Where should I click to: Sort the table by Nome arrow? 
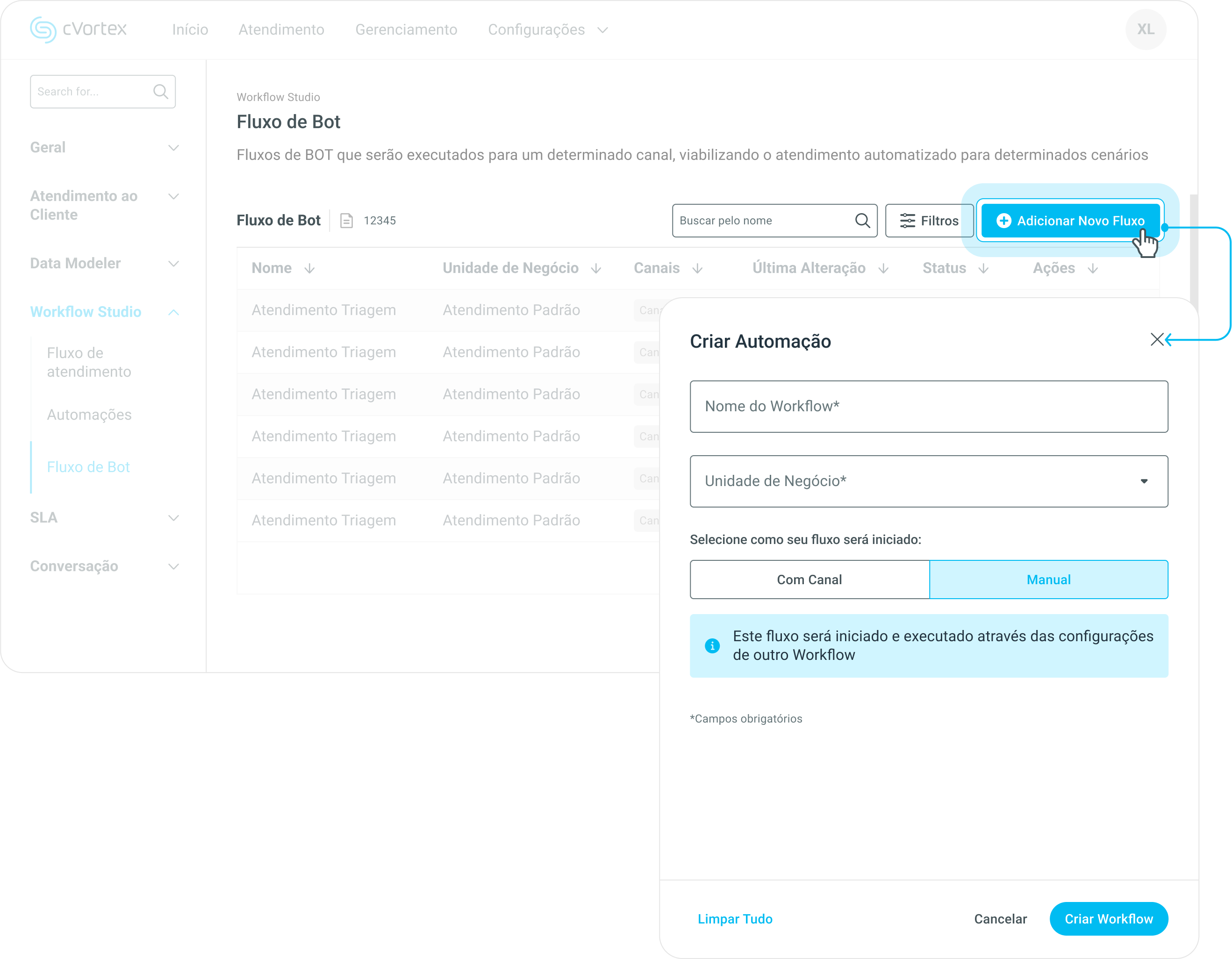point(310,269)
